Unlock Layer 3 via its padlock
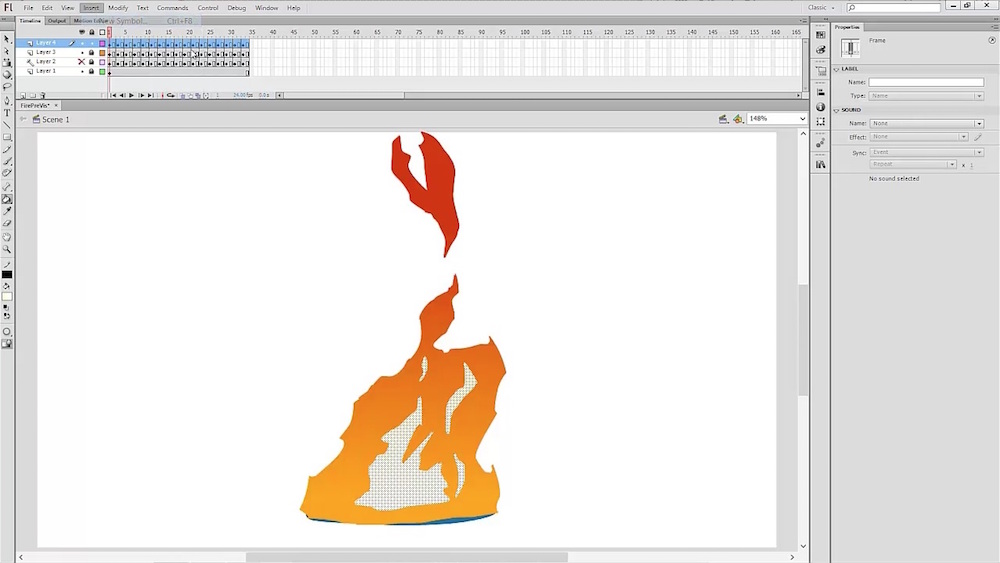This screenshot has width=1000, height=563. [91, 52]
